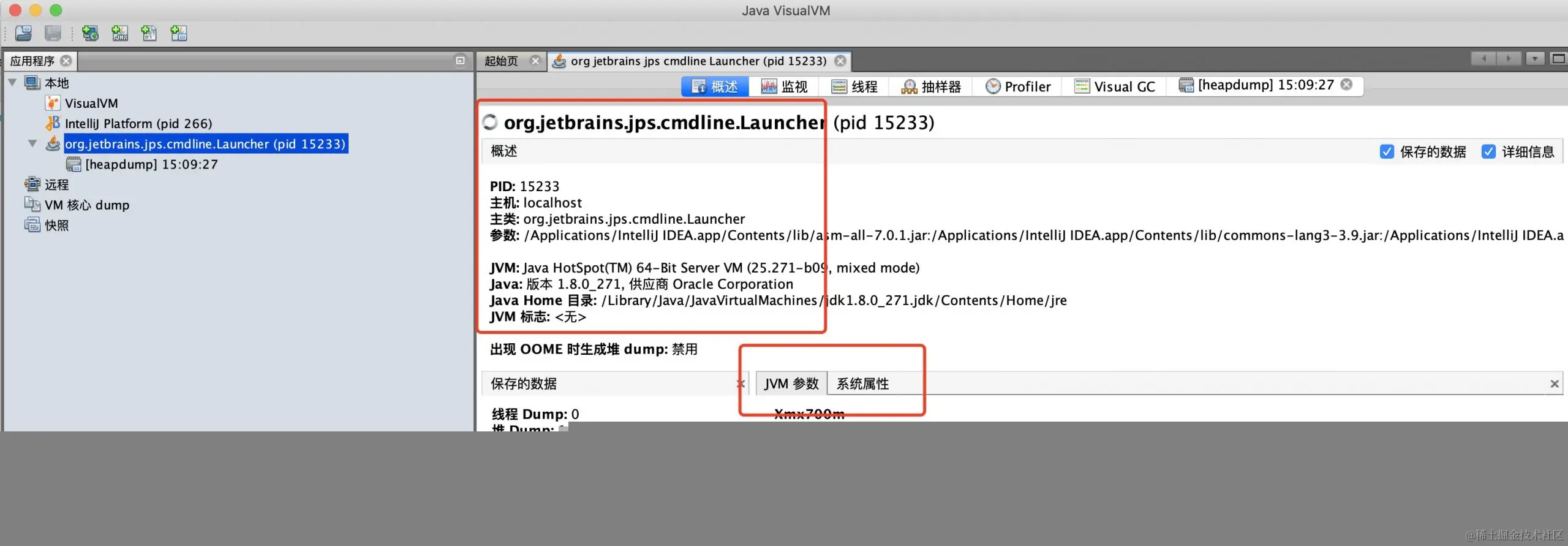Switch to the 起始页 tab
Image resolution: width=1568 pixels, height=546 pixels.
click(501, 61)
